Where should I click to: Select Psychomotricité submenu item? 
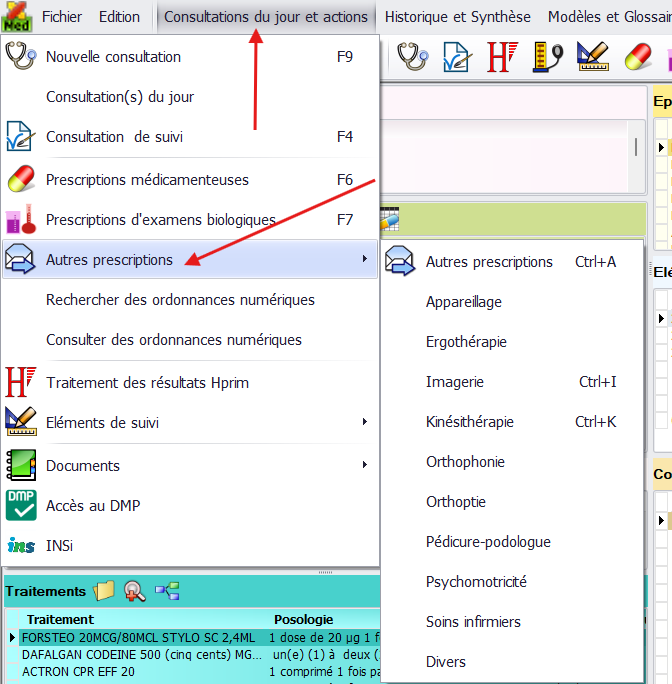[x=512, y=582]
